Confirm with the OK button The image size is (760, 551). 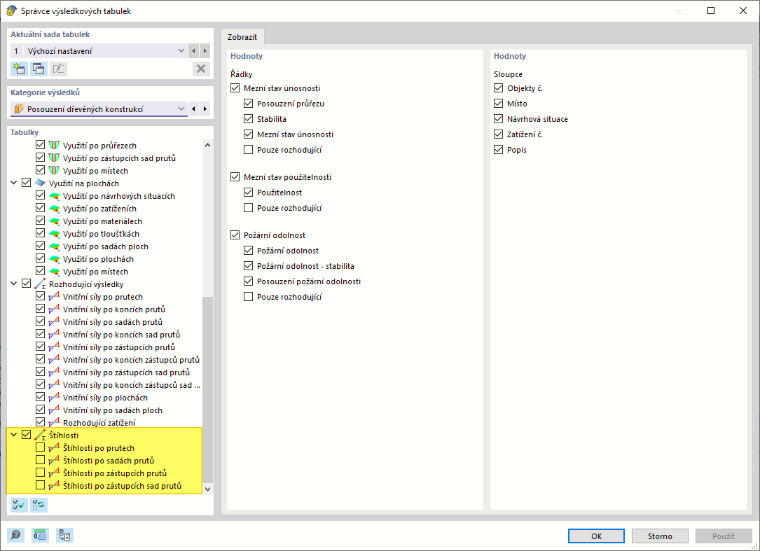pos(596,536)
